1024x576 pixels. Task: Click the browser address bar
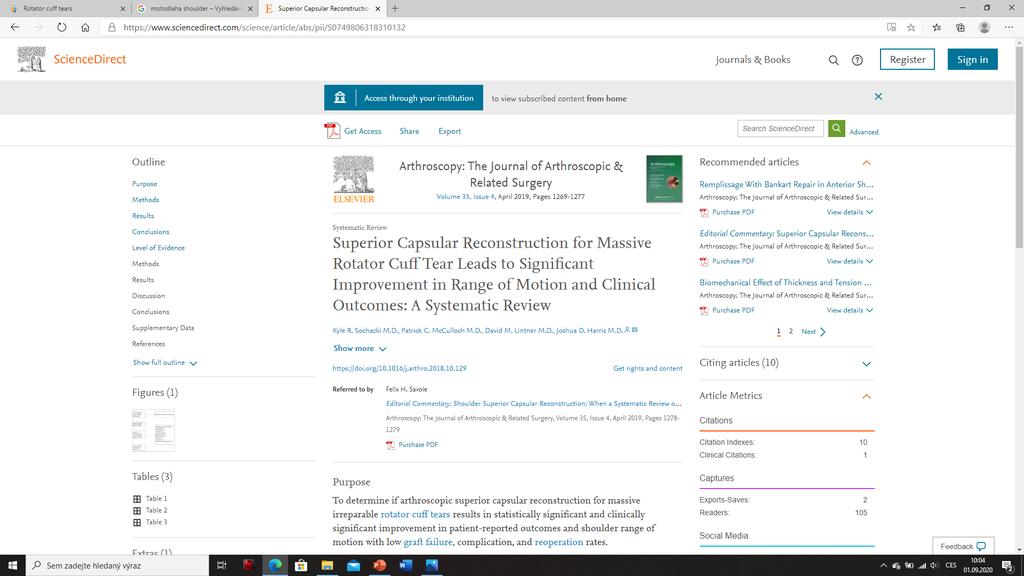(x=490, y=27)
